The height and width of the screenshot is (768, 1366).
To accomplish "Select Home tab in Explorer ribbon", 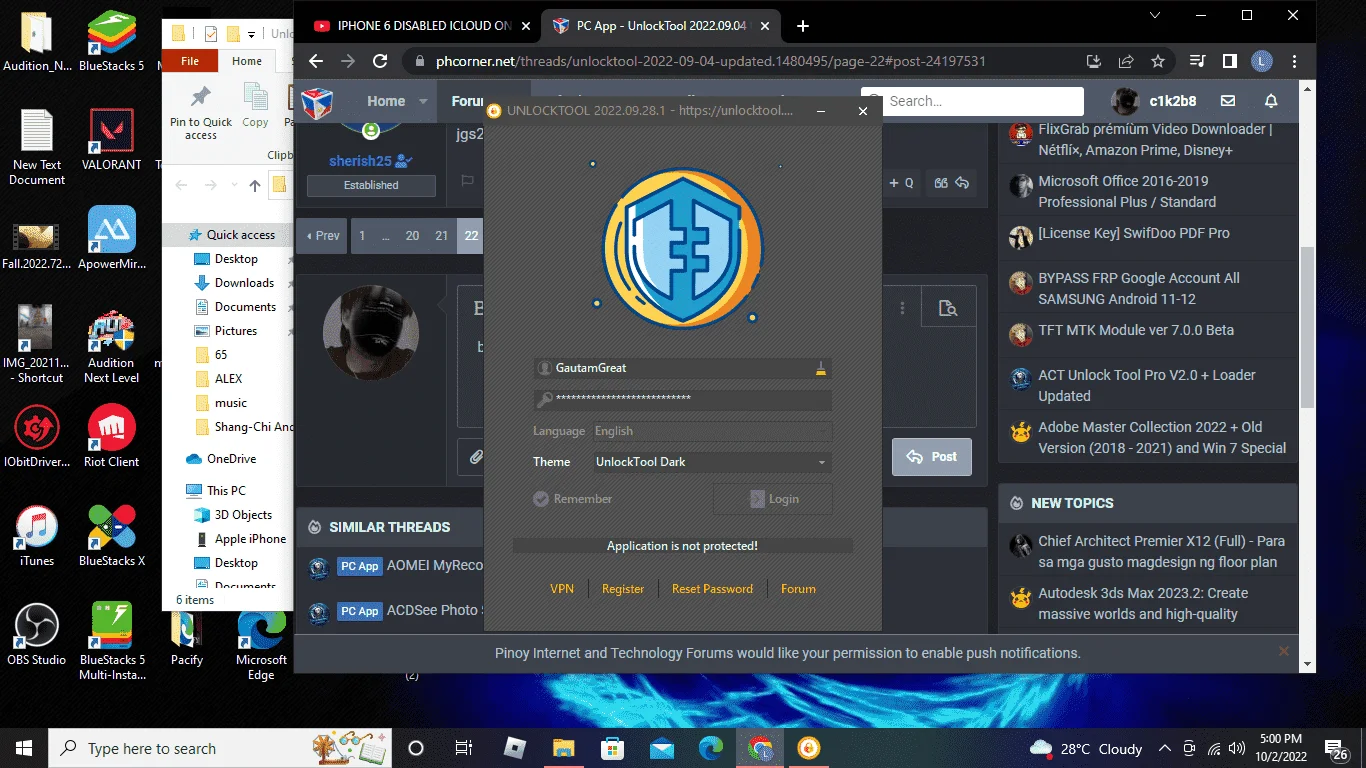I will [x=247, y=61].
